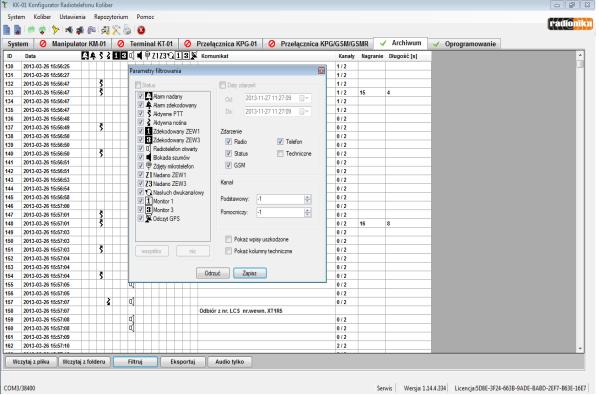599x395 pixels.
Task: Decrease the Pomocniczy channel value
Action: click(308, 215)
